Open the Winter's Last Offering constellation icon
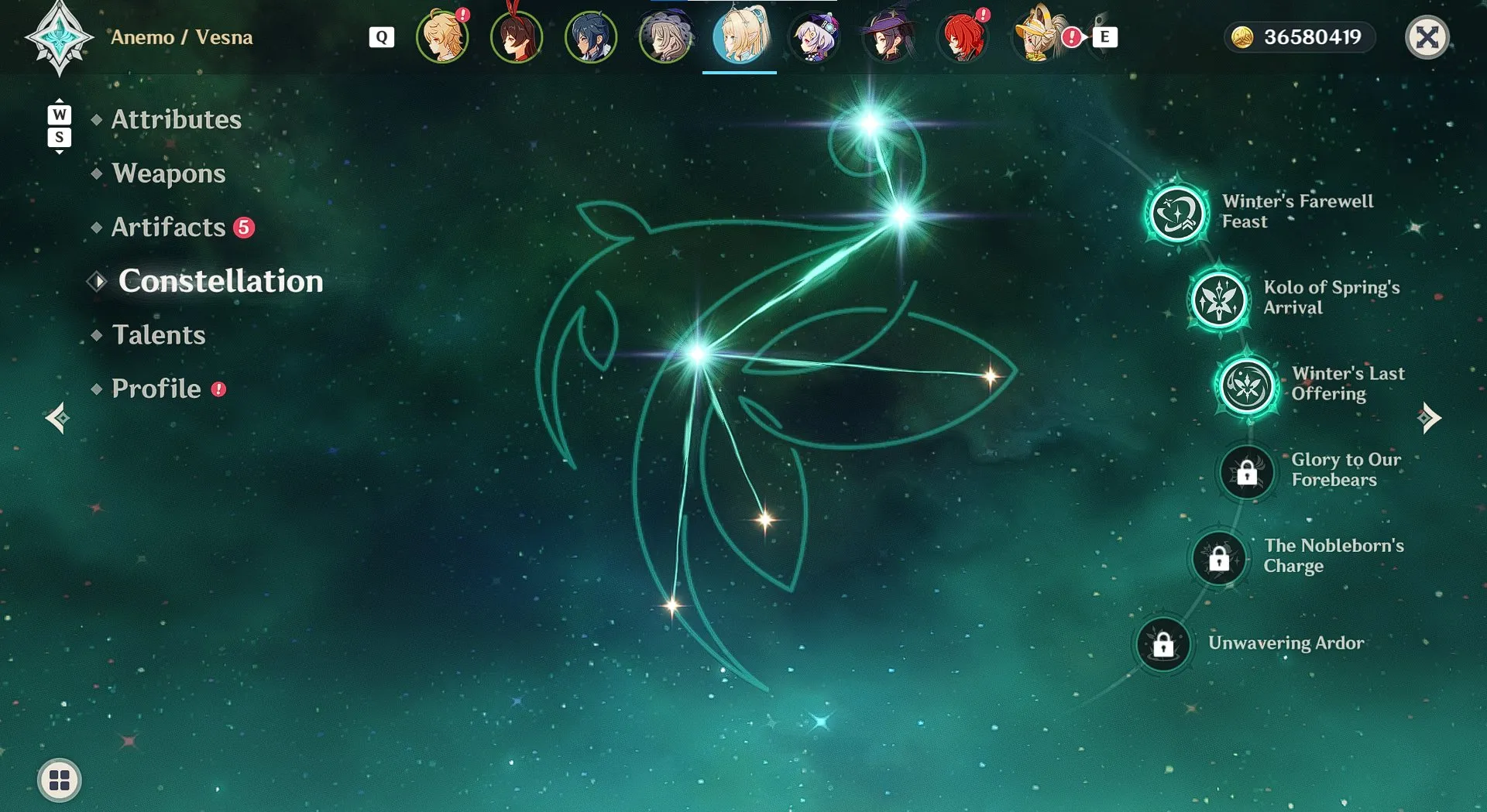The width and height of the screenshot is (1487, 812). click(x=1247, y=385)
